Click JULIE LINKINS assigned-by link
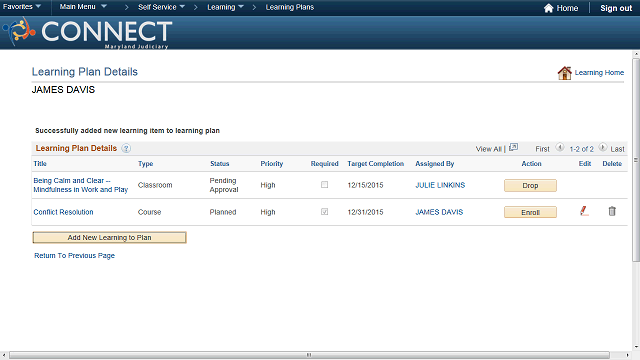The width and height of the screenshot is (640, 360). tap(440, 185)
